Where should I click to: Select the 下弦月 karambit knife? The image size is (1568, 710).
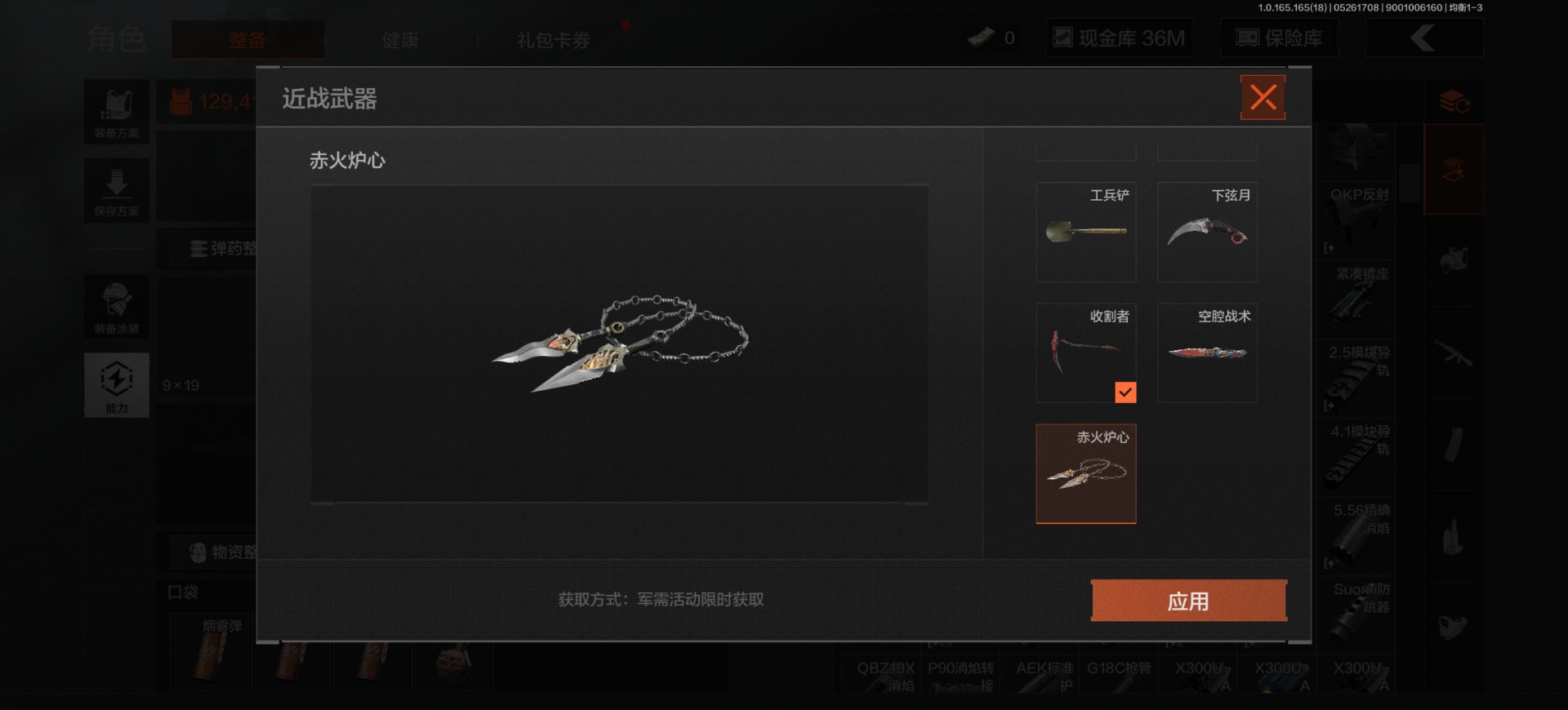pos(1207,232)
